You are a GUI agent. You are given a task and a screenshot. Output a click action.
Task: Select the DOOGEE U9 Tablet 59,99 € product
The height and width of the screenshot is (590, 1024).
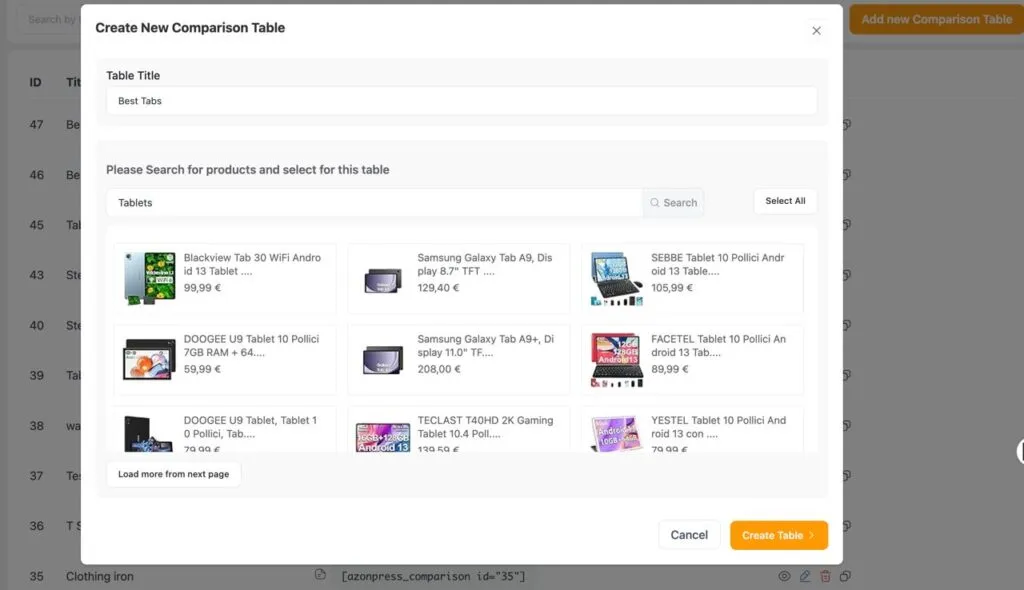pyautogui.click(x=225, y=359)
